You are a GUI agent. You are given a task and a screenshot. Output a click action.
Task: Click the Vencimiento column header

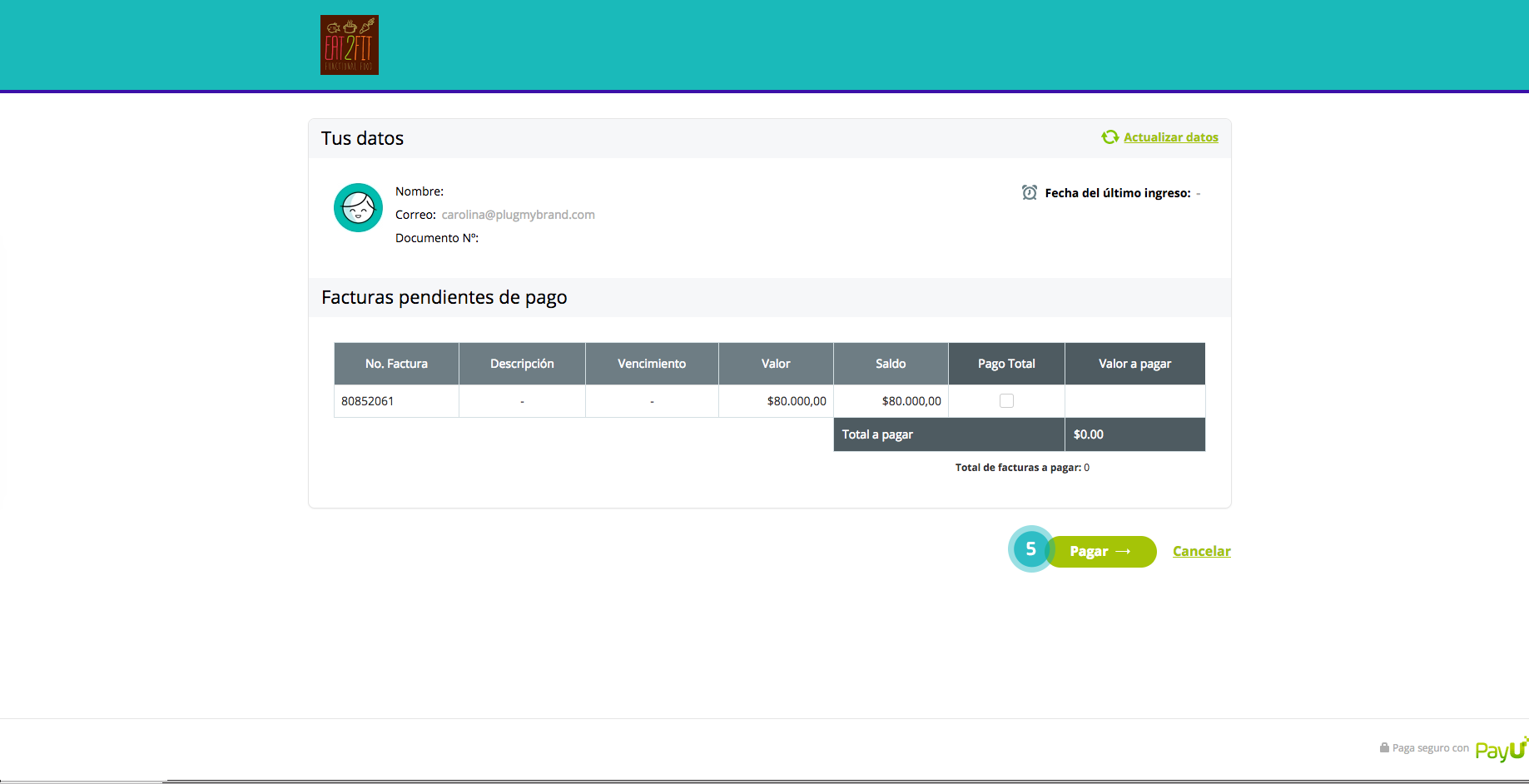[652, 364]
